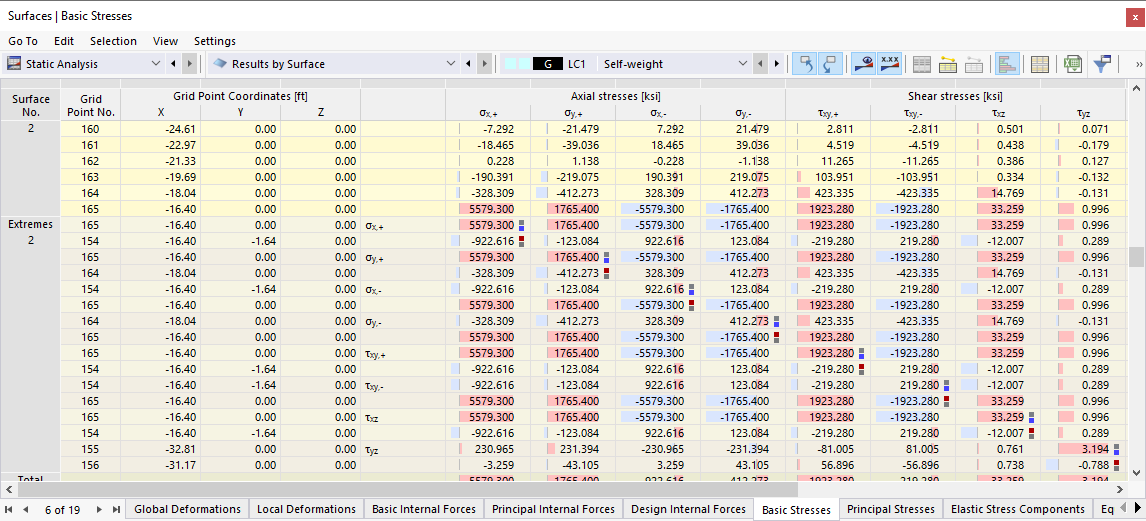Click the vertical scrollbar thumb
1146x521 pixels.
pyautogui.click(x=1136, y=256)
